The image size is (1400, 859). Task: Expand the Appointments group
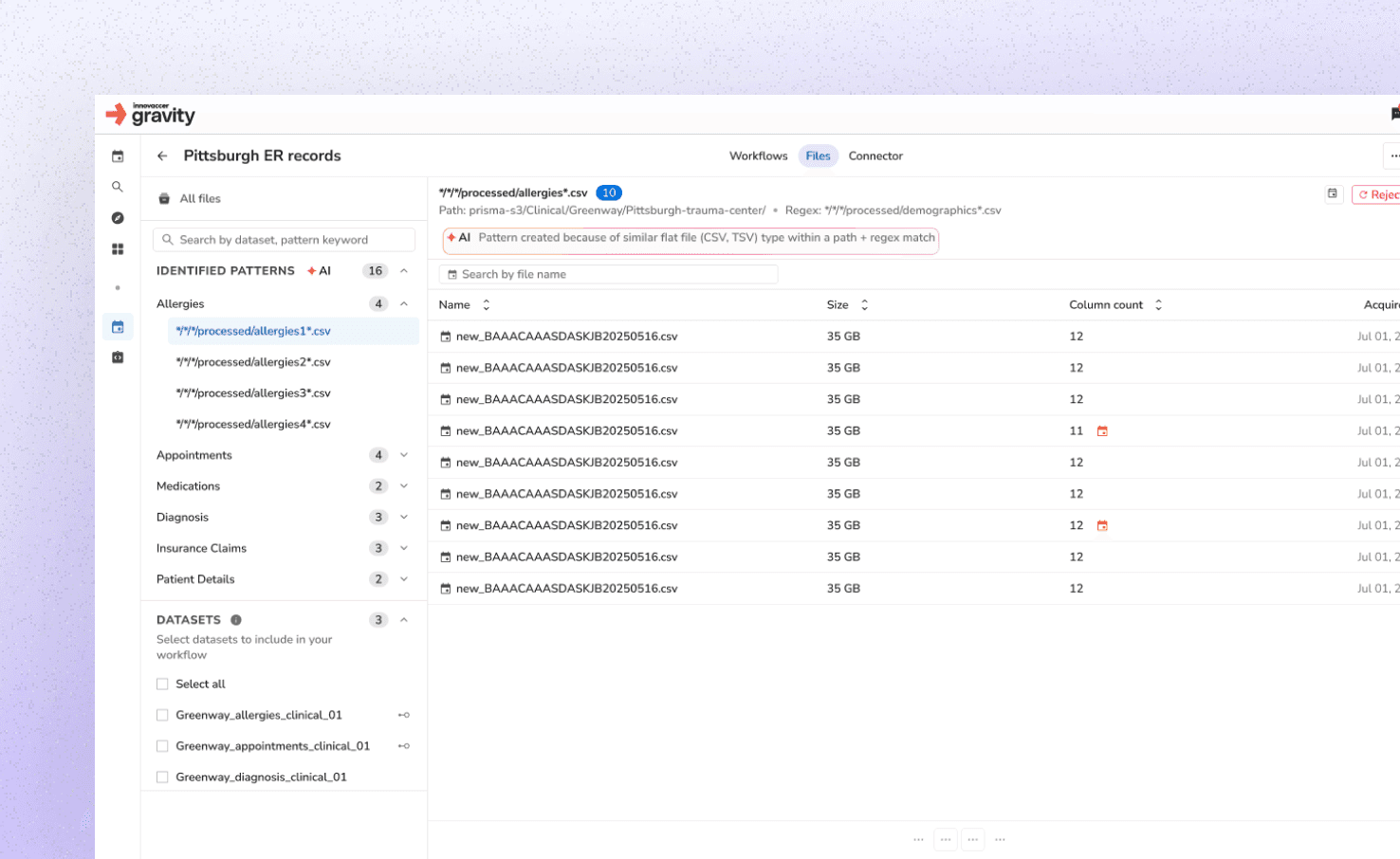click(x=404, y=455)
